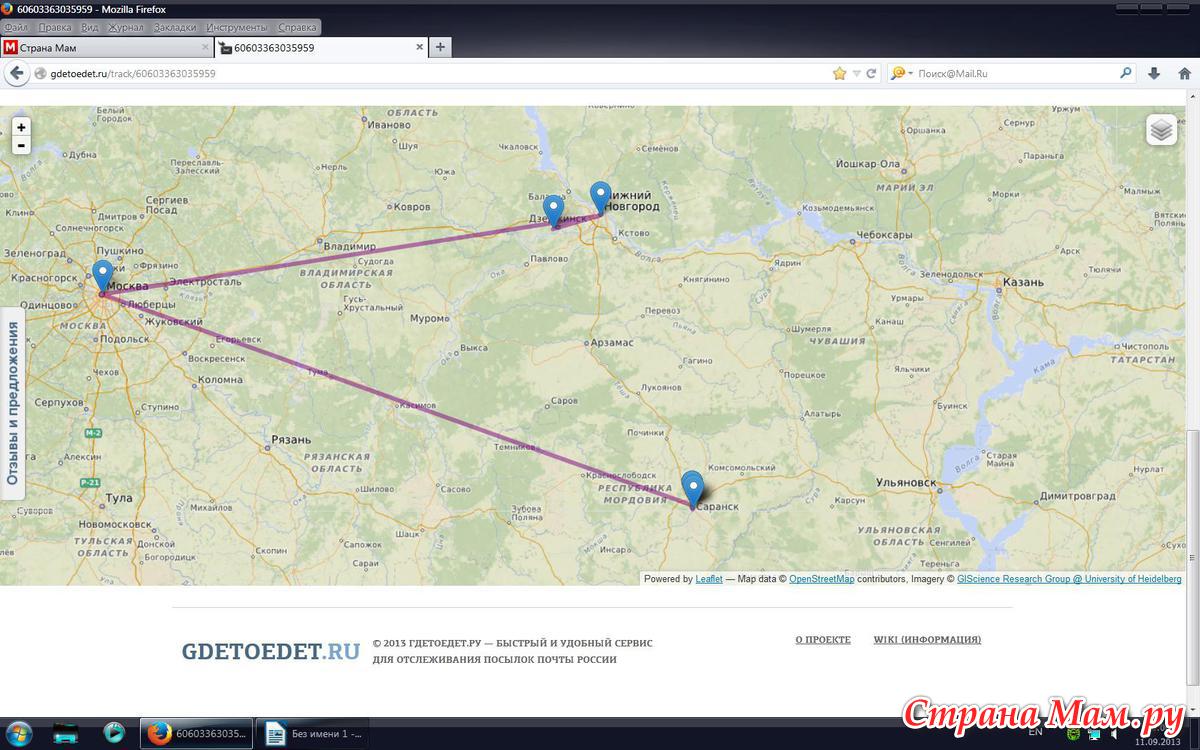Open the Файл menu

pos(15,27)
